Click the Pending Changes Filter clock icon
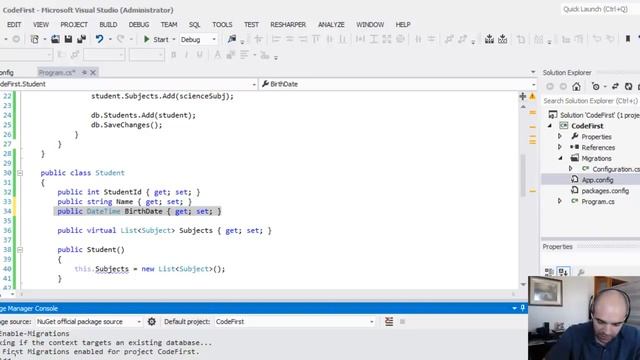 point(596,87)
